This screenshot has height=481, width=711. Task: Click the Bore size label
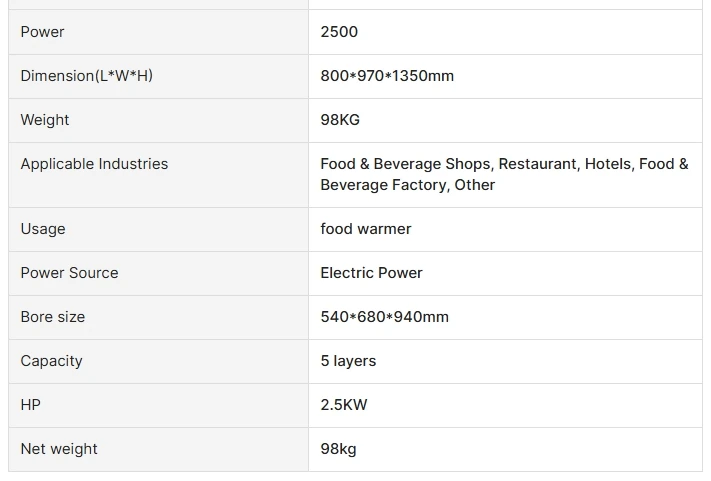[53, 317]
